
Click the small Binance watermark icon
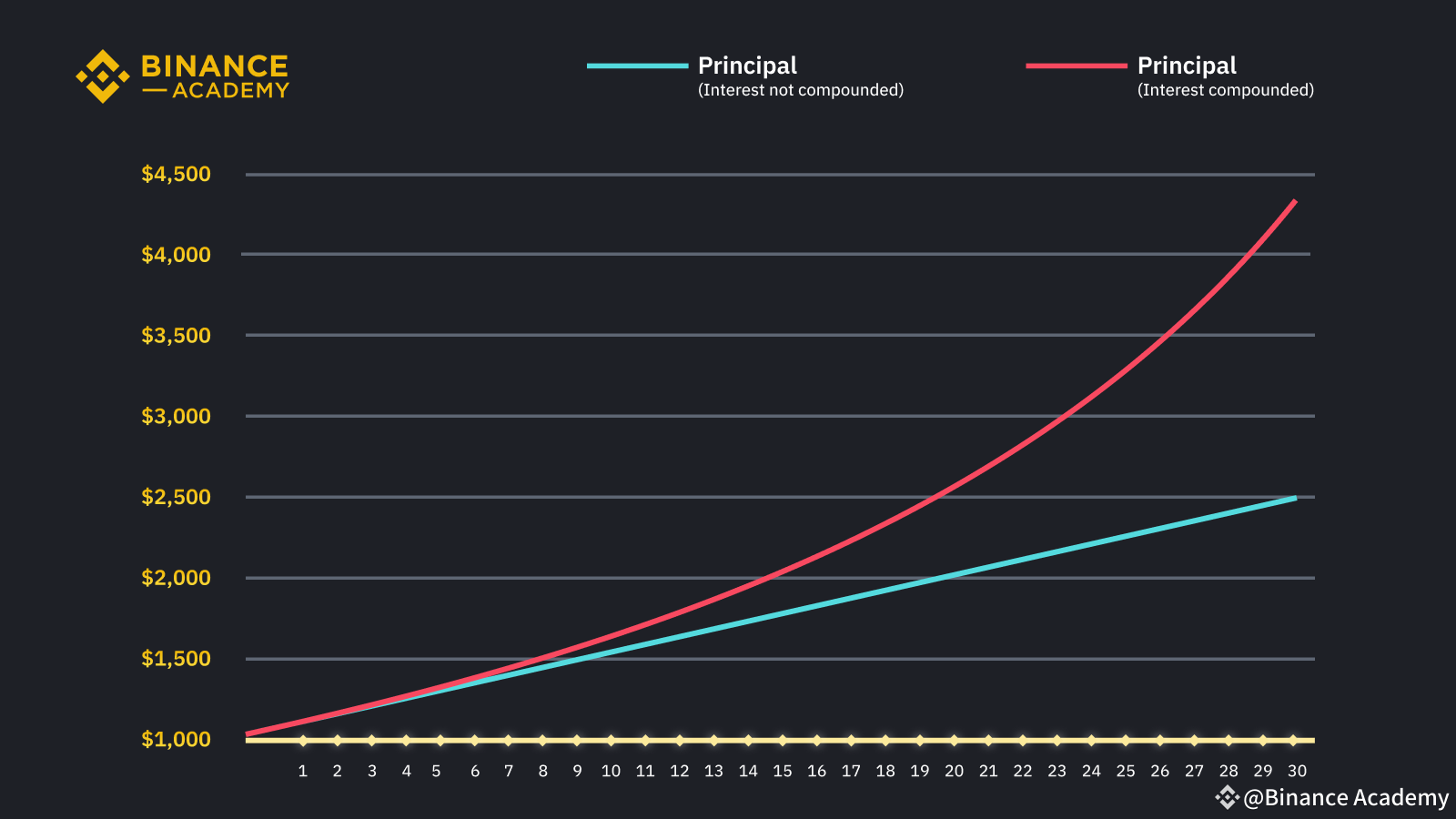1227,797
